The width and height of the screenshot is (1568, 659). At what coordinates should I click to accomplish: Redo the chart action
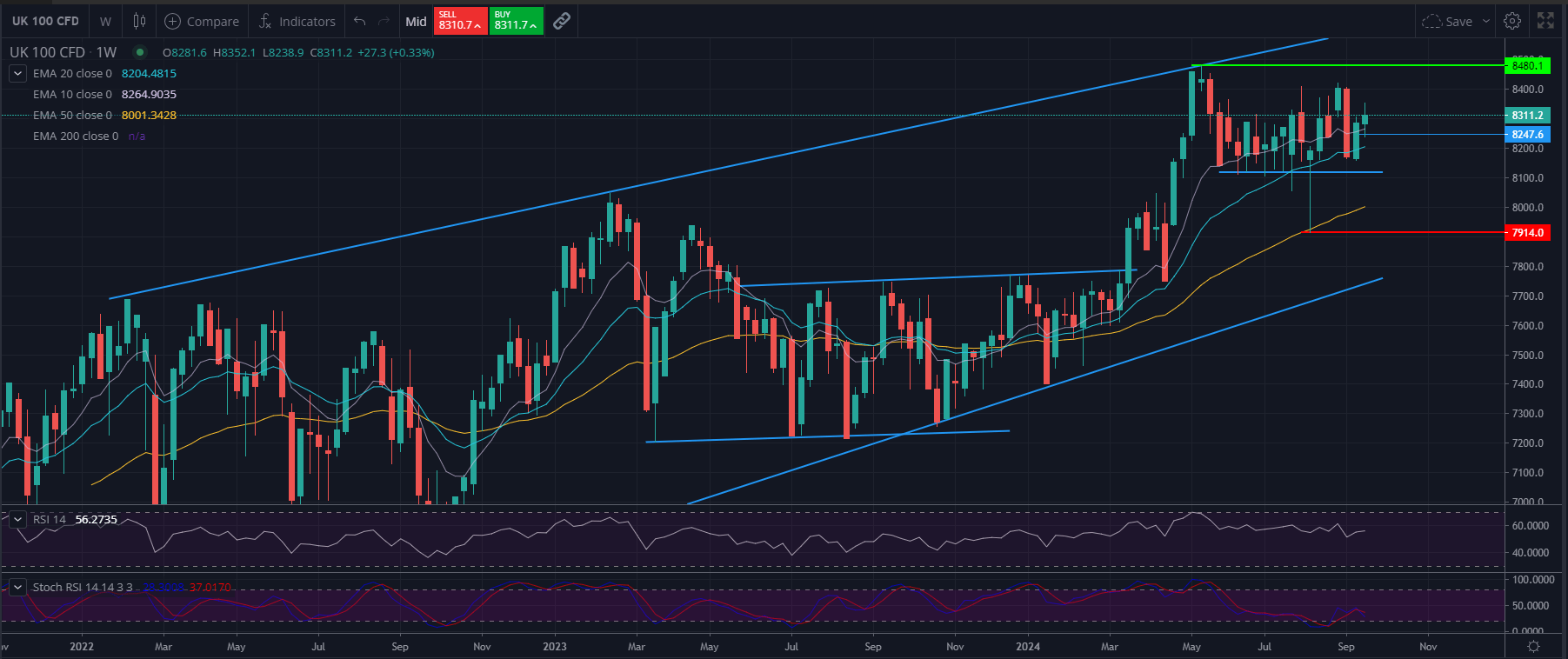coord(384,21)
